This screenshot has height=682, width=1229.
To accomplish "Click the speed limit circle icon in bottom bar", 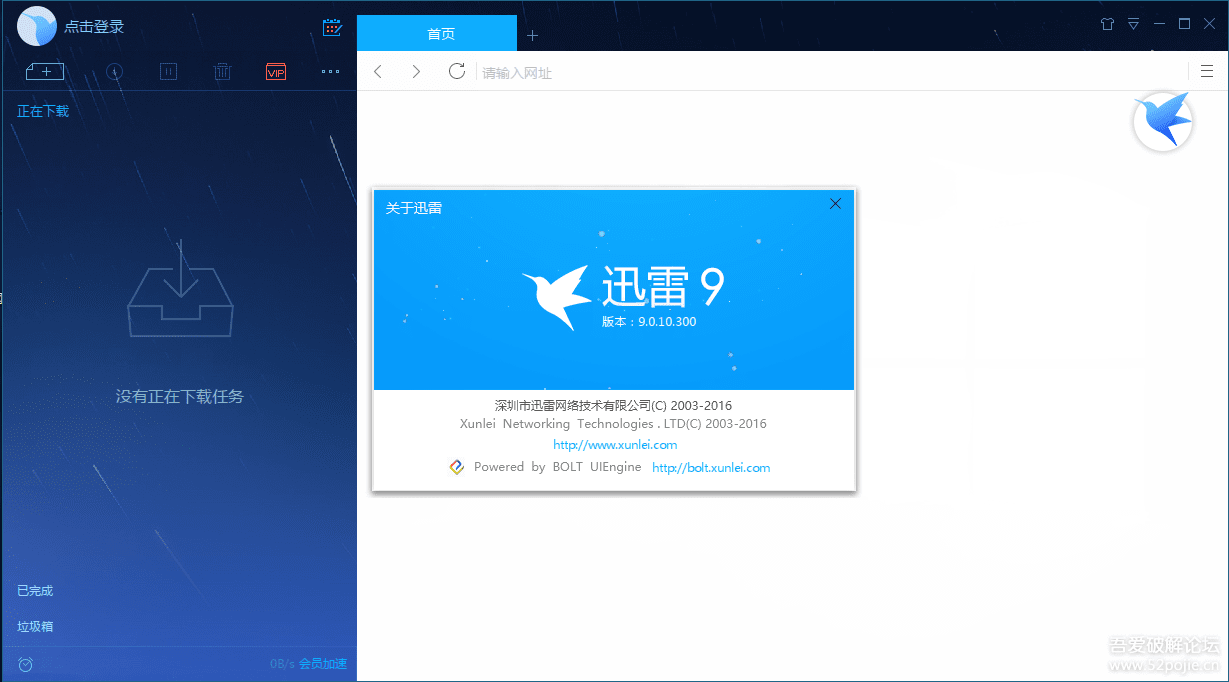I will (25, 664).
